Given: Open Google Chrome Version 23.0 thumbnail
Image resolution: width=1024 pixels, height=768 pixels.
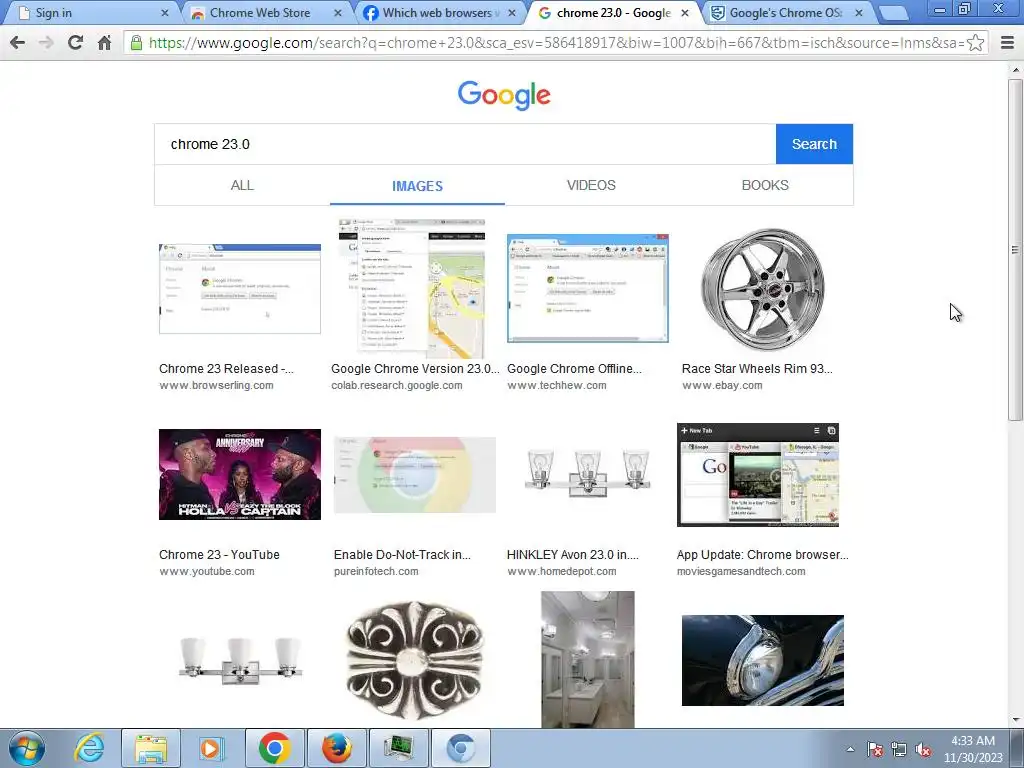Looking at the screenshot, I should pyautogui.click(x=412, y=289).
